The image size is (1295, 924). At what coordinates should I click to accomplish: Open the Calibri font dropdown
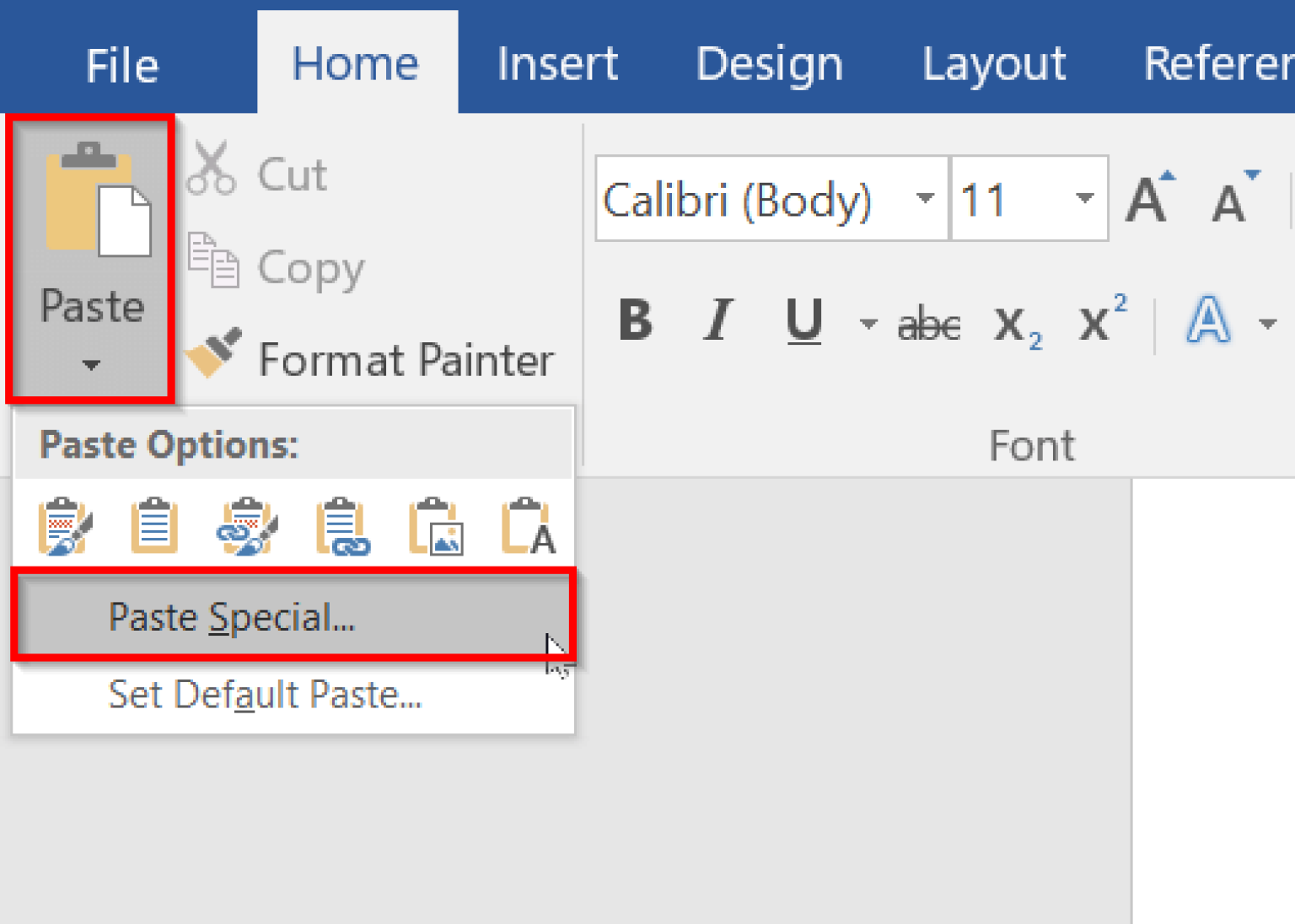926,200
